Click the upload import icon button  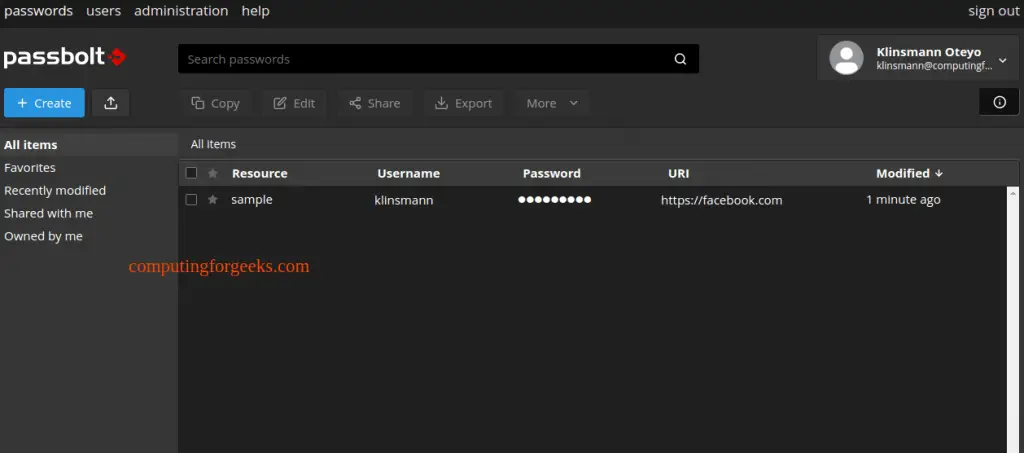tap(111, 103)
